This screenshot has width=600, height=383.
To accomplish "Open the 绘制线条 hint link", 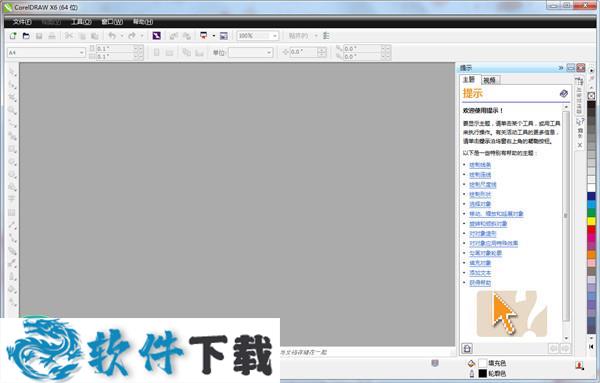I will [x=480, y=165].
